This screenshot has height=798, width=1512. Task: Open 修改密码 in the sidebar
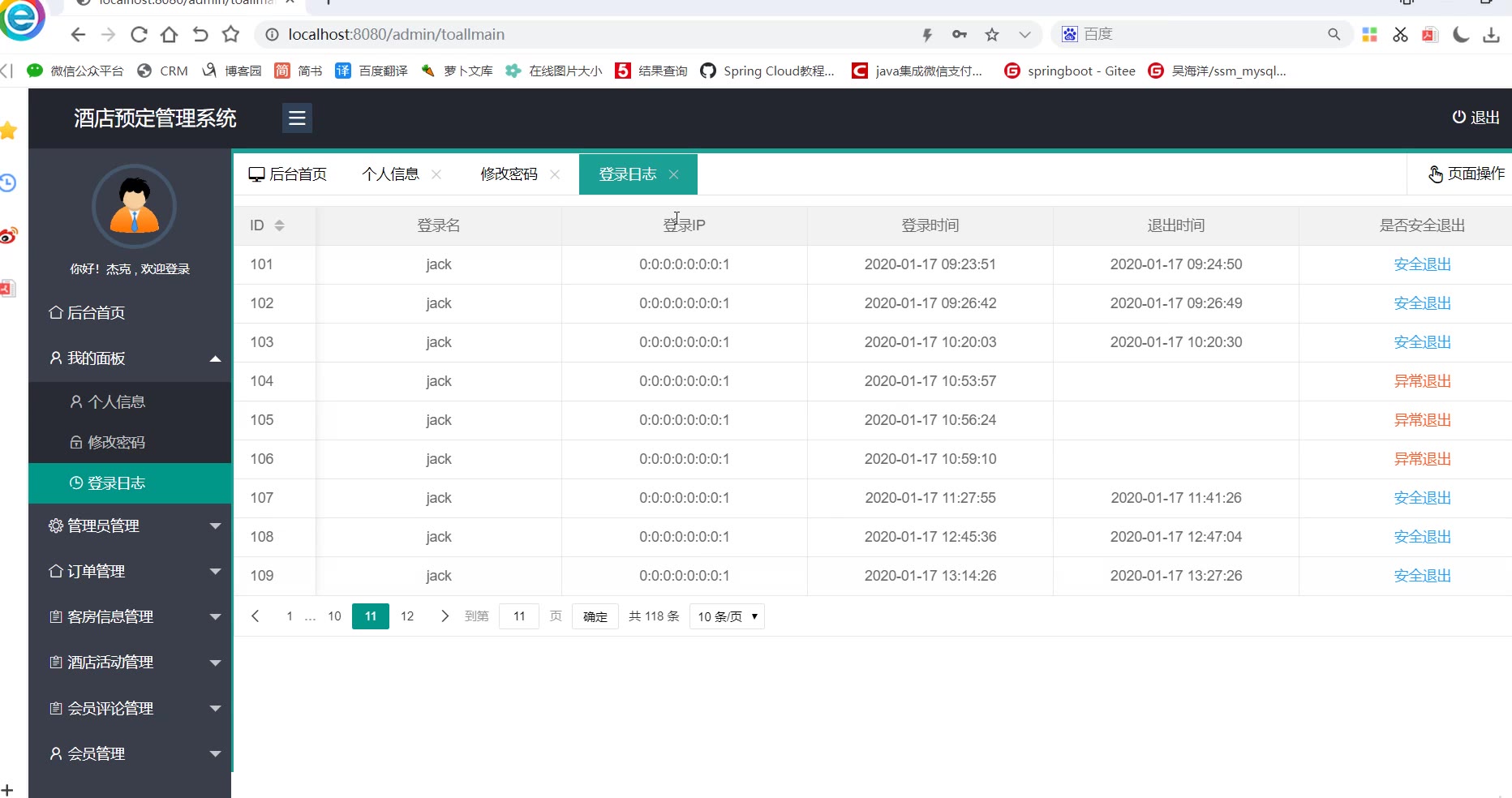(x=130, y=442)
